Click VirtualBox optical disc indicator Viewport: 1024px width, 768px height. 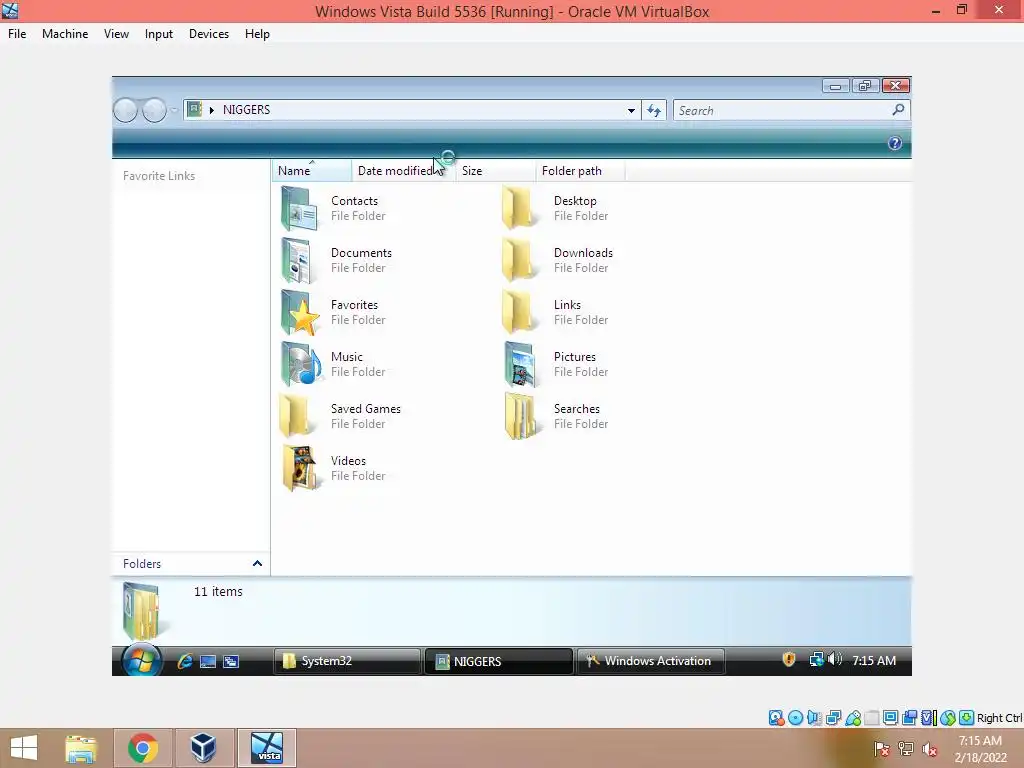[x=795, y=718]
